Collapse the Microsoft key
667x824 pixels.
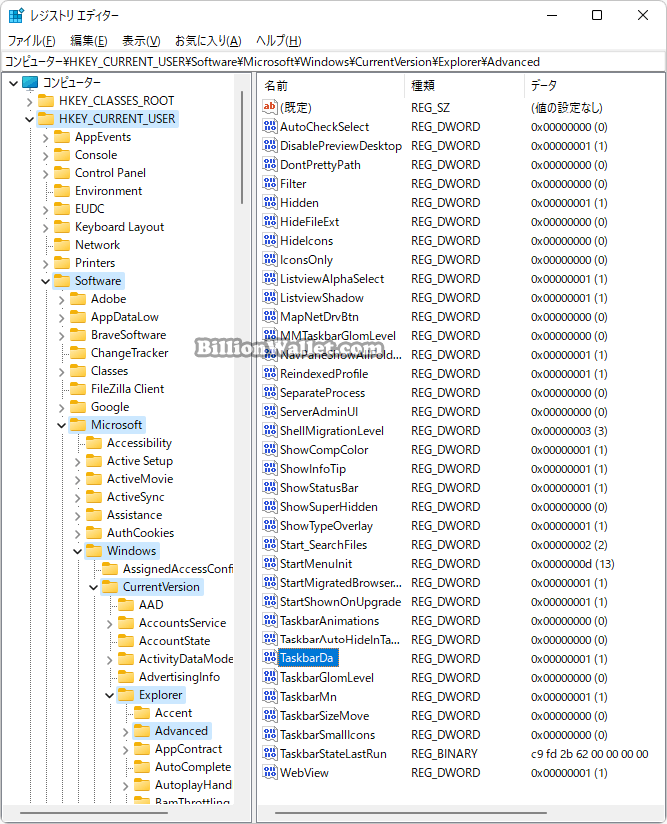[61, 425]
